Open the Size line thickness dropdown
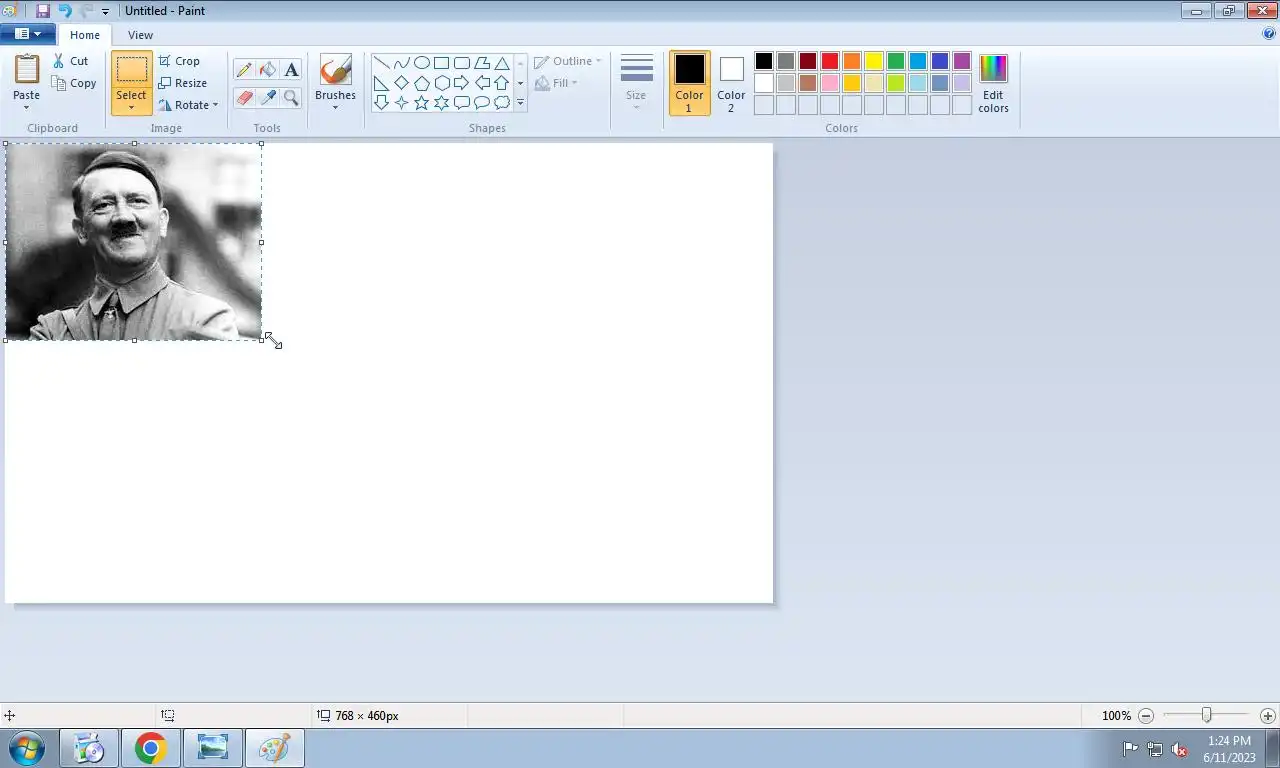 [x=636, y=83]
